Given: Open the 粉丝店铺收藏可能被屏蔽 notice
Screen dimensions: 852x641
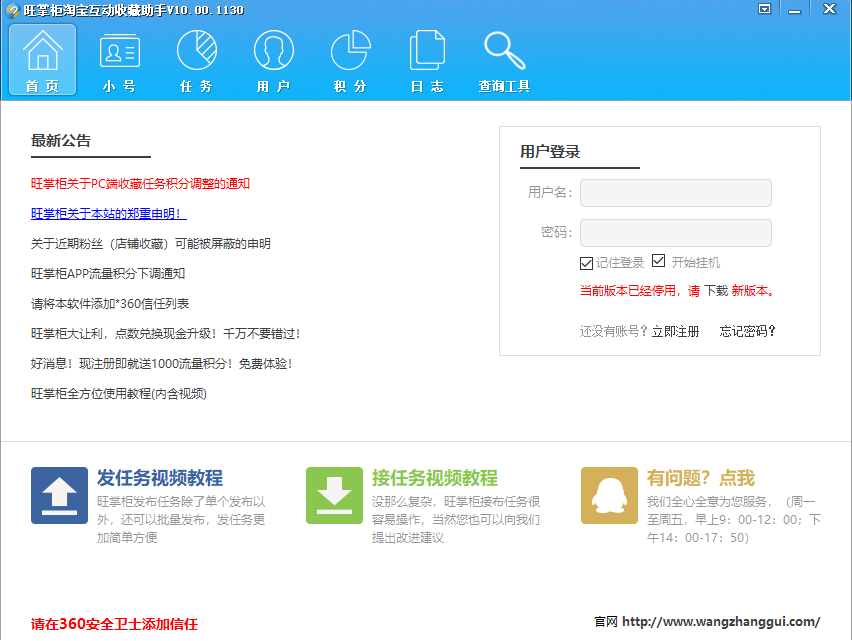Looking at the screenshot, I should pyautogui.click(x=151, y=243).
